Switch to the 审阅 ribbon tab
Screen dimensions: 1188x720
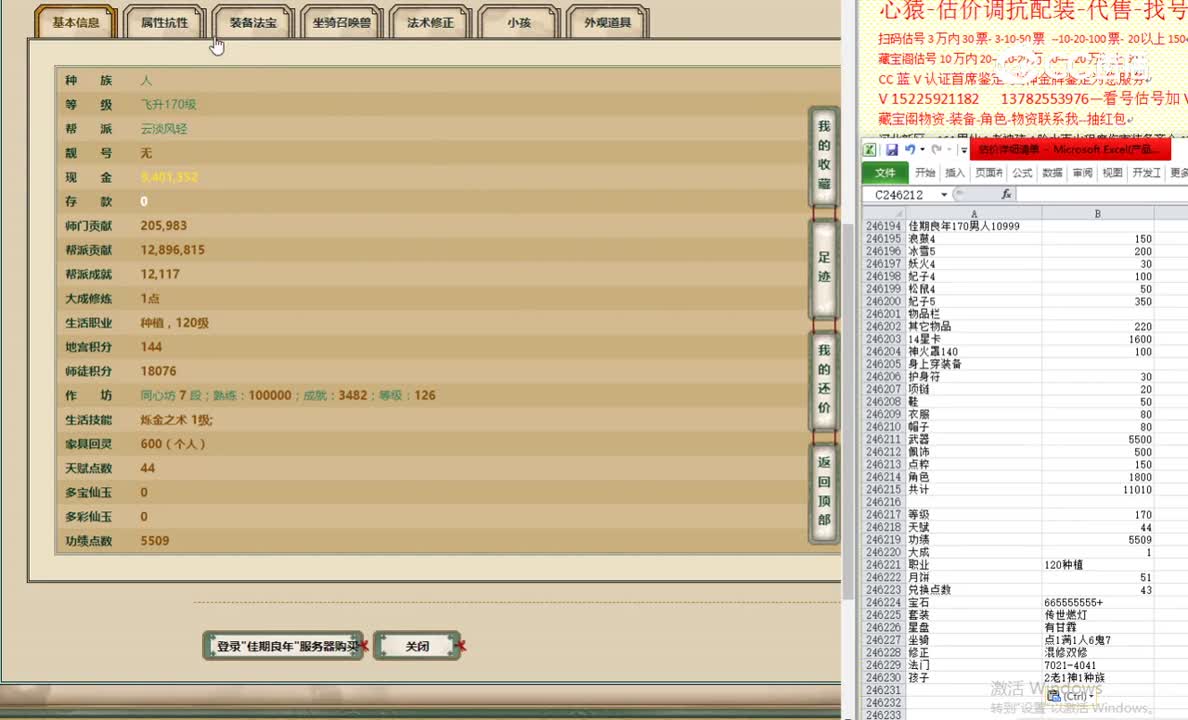pyautogui.click(x=1083, y=173)
